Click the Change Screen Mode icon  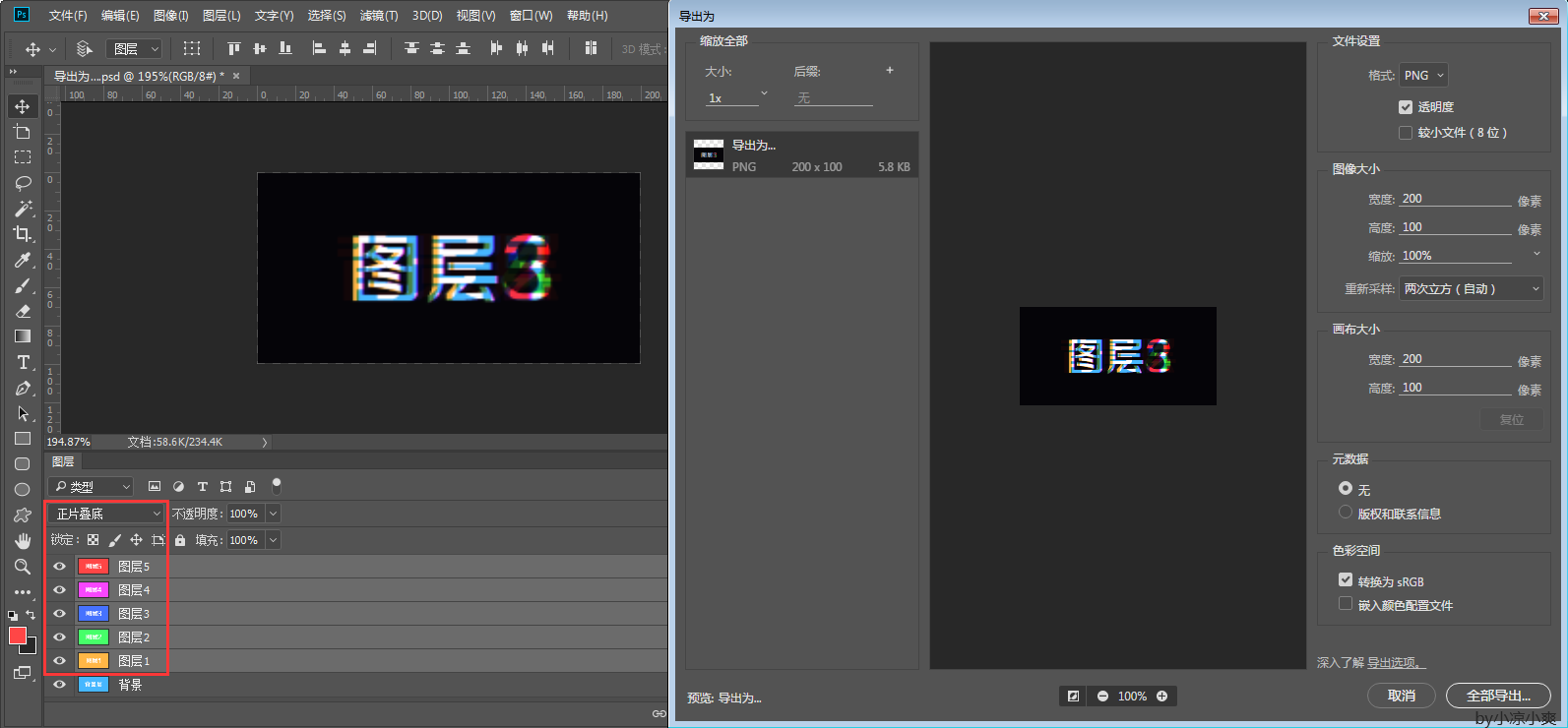[x=23, y=673]
